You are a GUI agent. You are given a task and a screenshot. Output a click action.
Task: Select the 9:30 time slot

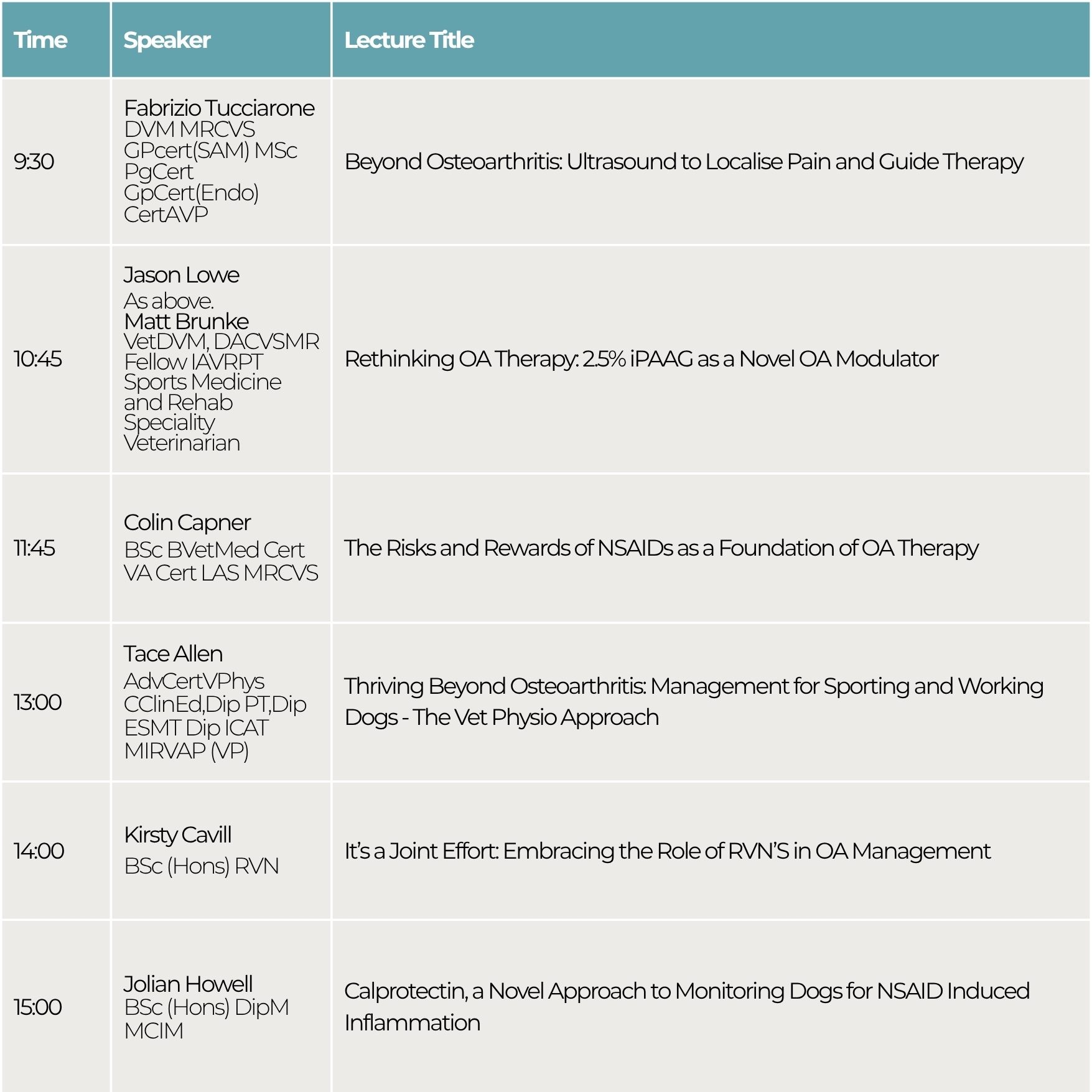point(34,162)
